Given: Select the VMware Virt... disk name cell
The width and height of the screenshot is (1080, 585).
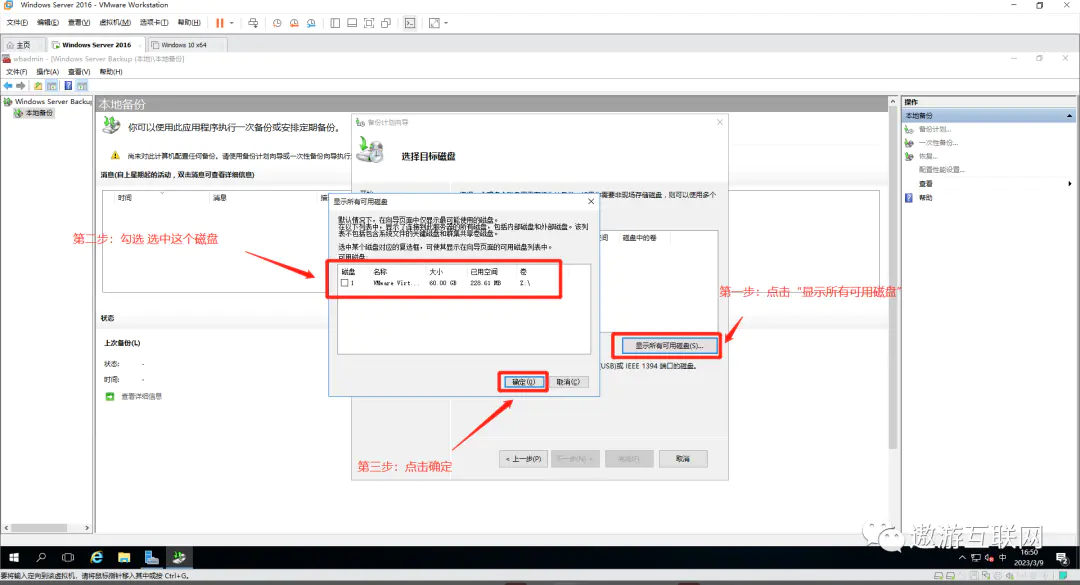Looking at the screenshot, I should [395, 283].
